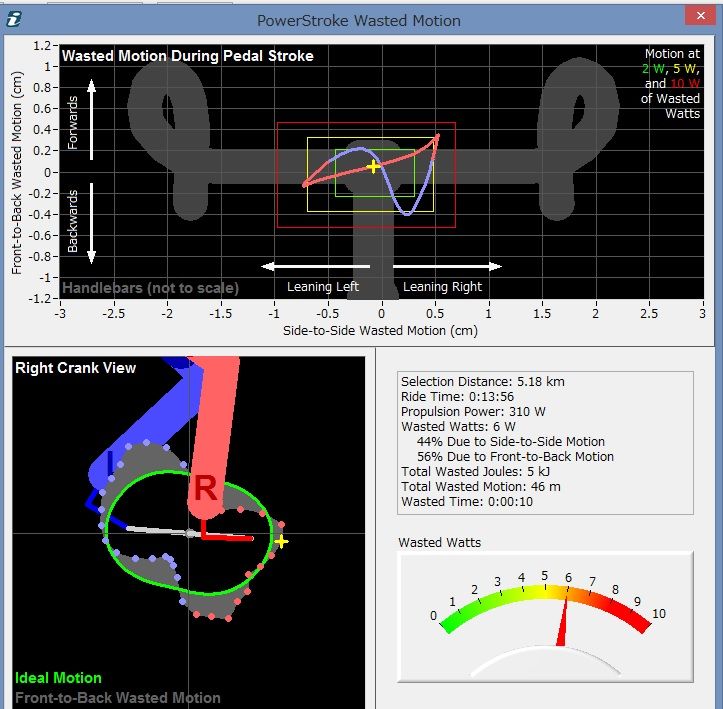Image resolution: width=723 pixels, height=709 pixels.
Task: Click the red needle on Wasted Watts gauge
Action: 562,622
